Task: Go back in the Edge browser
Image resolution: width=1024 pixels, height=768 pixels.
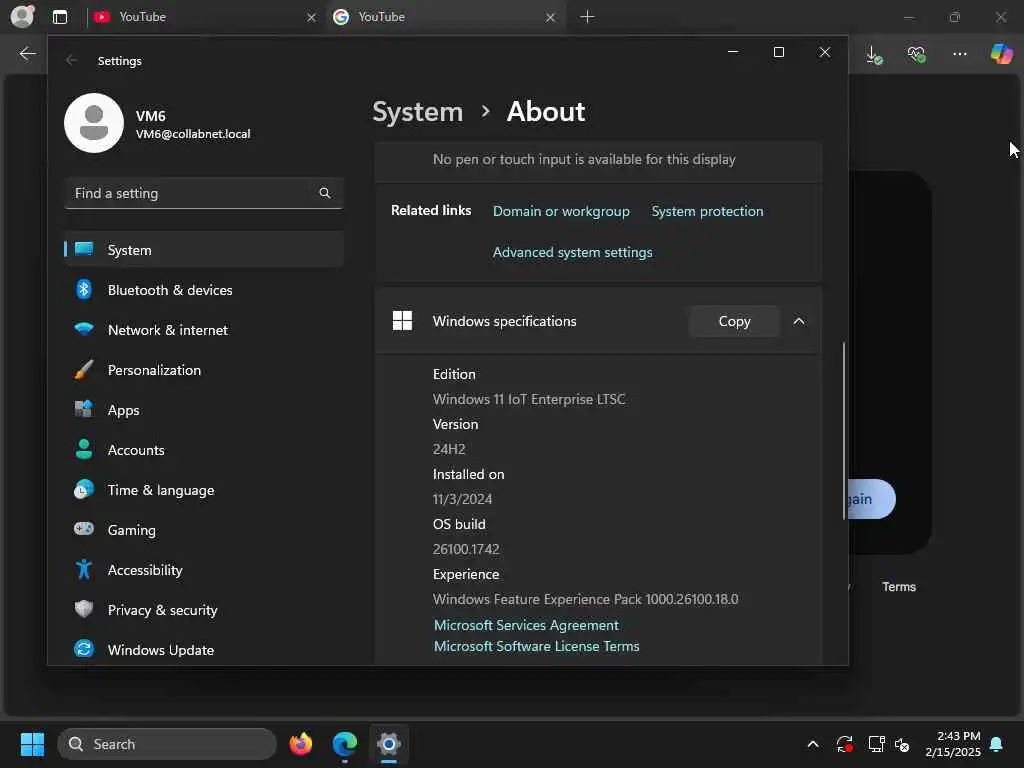Action: pos(27,54)
